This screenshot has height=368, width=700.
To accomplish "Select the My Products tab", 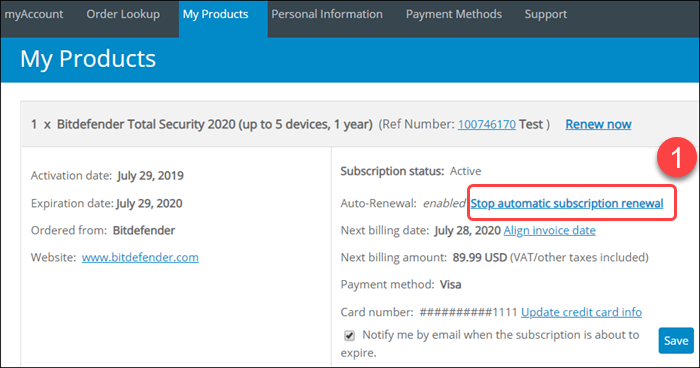I will (216, 14).
